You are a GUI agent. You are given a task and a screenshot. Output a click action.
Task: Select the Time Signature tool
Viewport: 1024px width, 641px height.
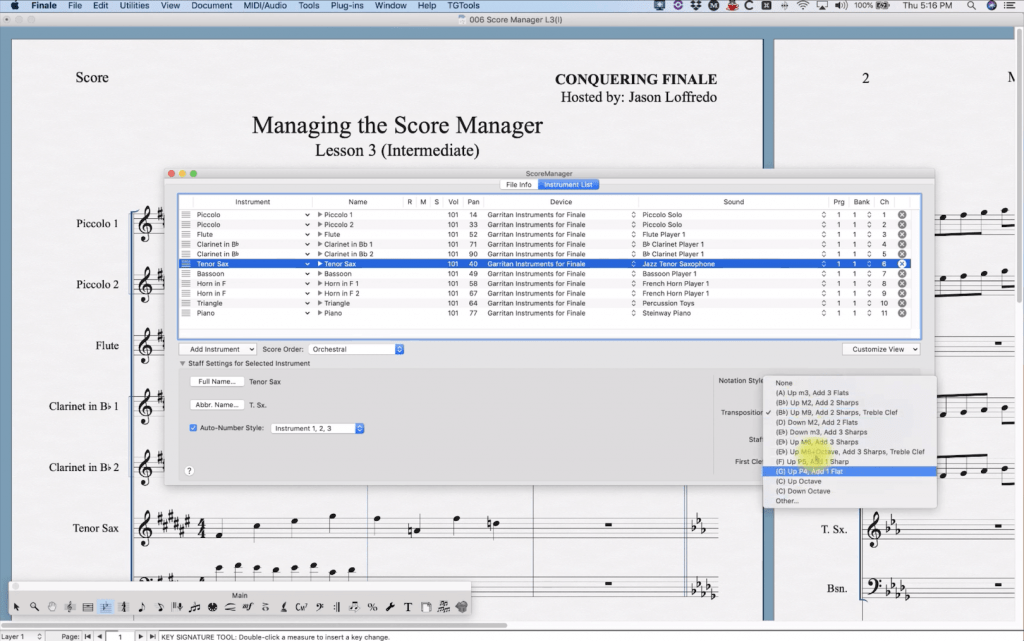(123, 606)
